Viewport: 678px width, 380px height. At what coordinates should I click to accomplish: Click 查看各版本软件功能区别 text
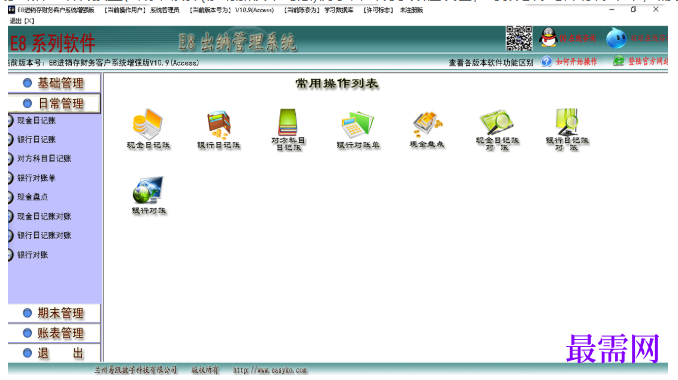coord(491,63)
